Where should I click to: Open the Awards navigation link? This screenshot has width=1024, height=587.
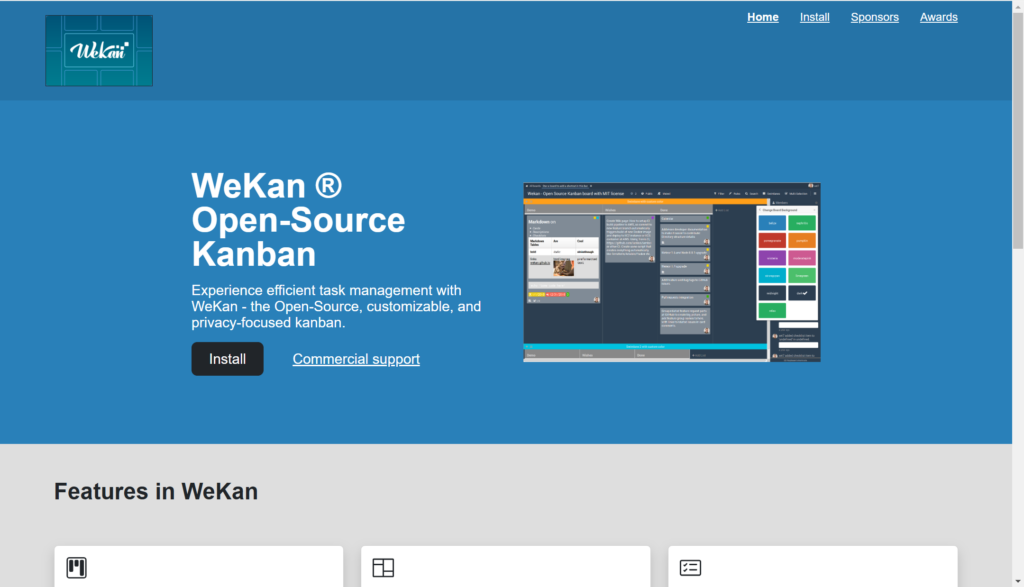tap(938, 17)
